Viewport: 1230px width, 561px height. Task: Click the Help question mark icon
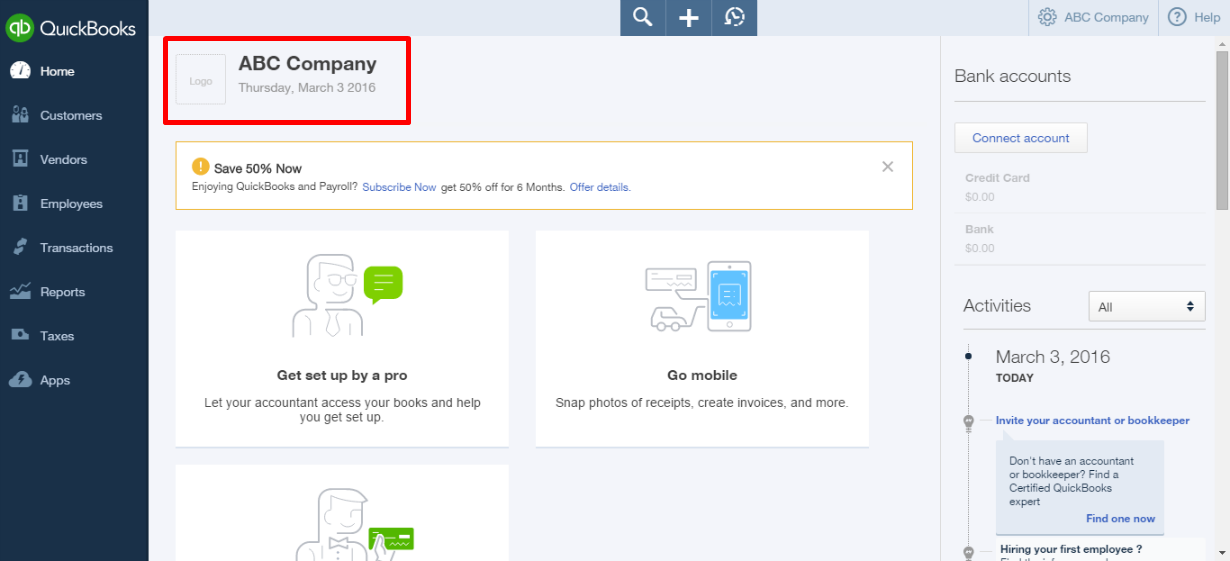(1177, 17)
